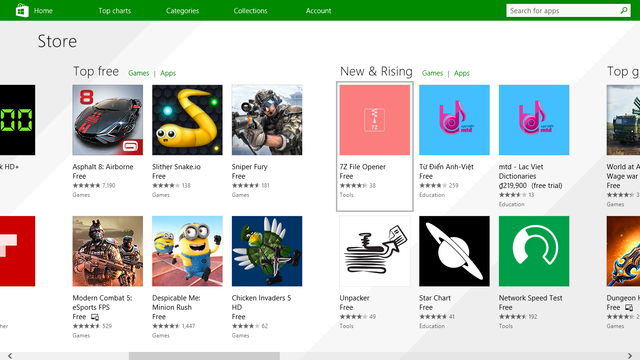Open the green digital clock app tile
The image size is (640, 360).
point(18,120)
